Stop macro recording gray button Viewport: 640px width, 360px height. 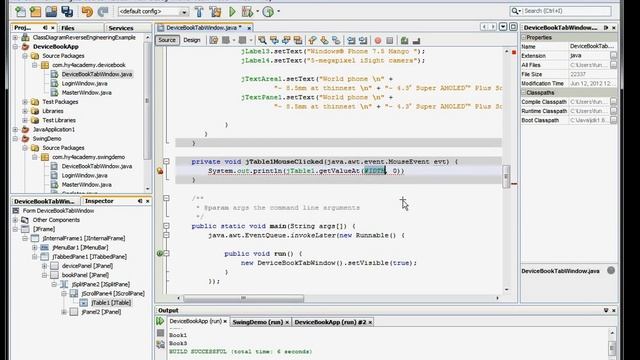389,40
